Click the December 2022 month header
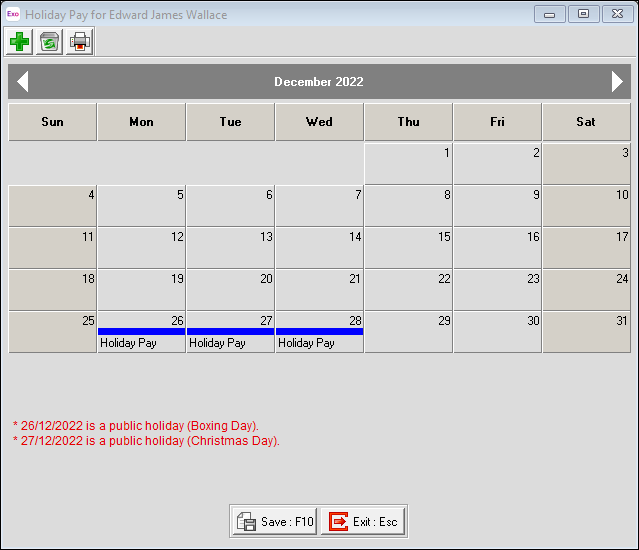 point(319,82)
